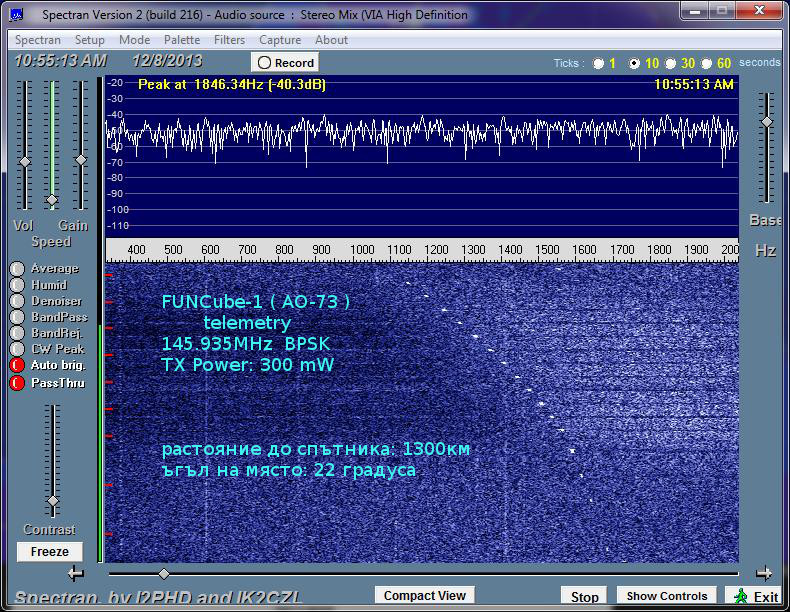The image size is (790, 612).
Task: Click the right arrow scroll icon
Action: point(764,573)
